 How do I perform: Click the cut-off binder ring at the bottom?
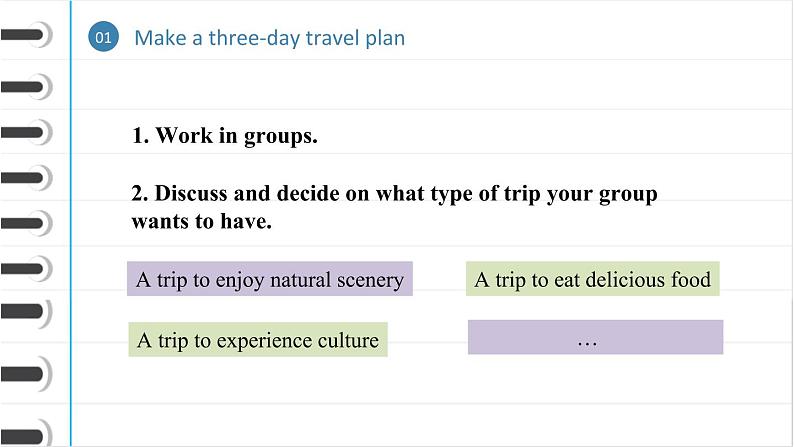26,434
